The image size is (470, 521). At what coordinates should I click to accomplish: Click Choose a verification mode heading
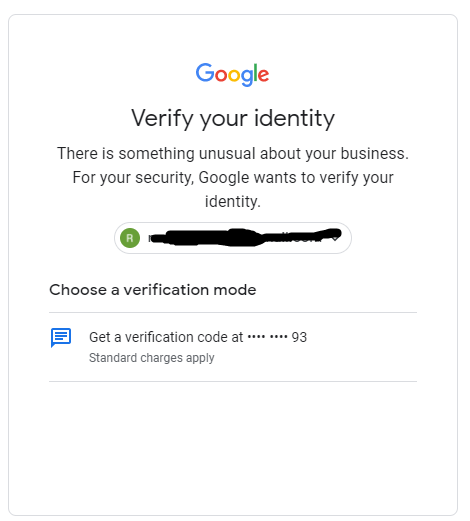click(x=153, y=290)
